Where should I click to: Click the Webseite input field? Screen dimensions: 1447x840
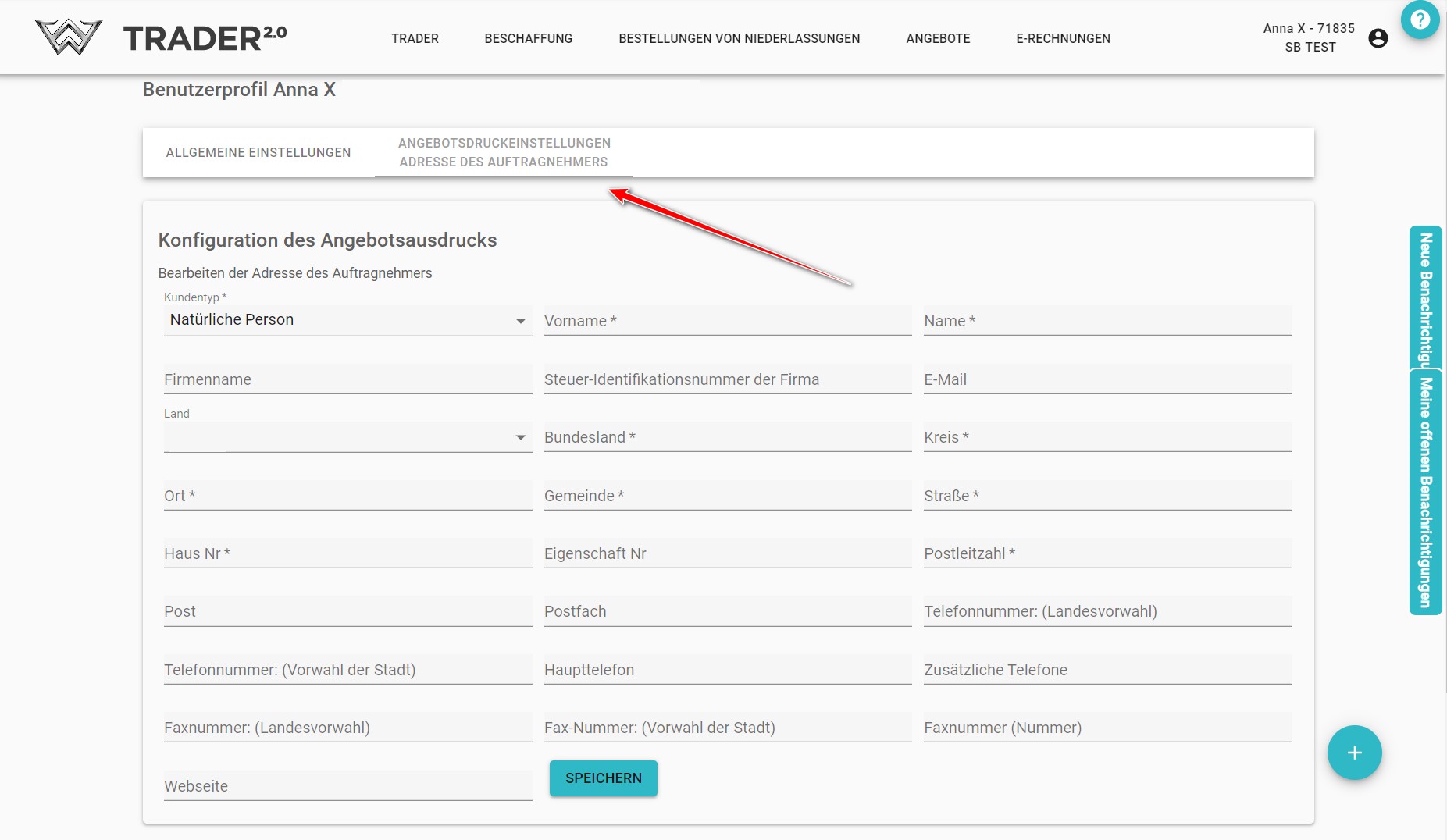pos(347,786)
